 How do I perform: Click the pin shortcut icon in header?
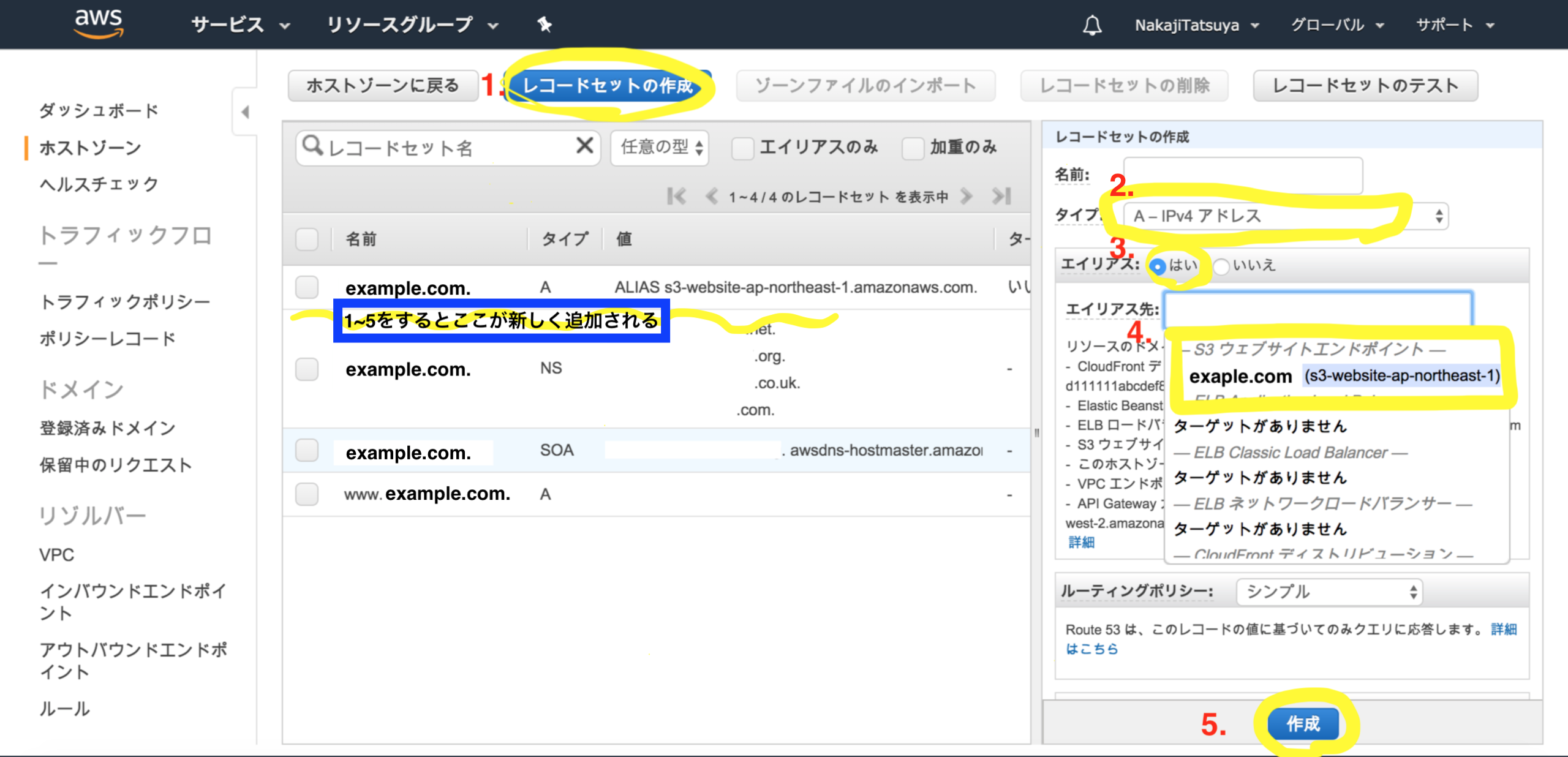click(x=545, y=24)
